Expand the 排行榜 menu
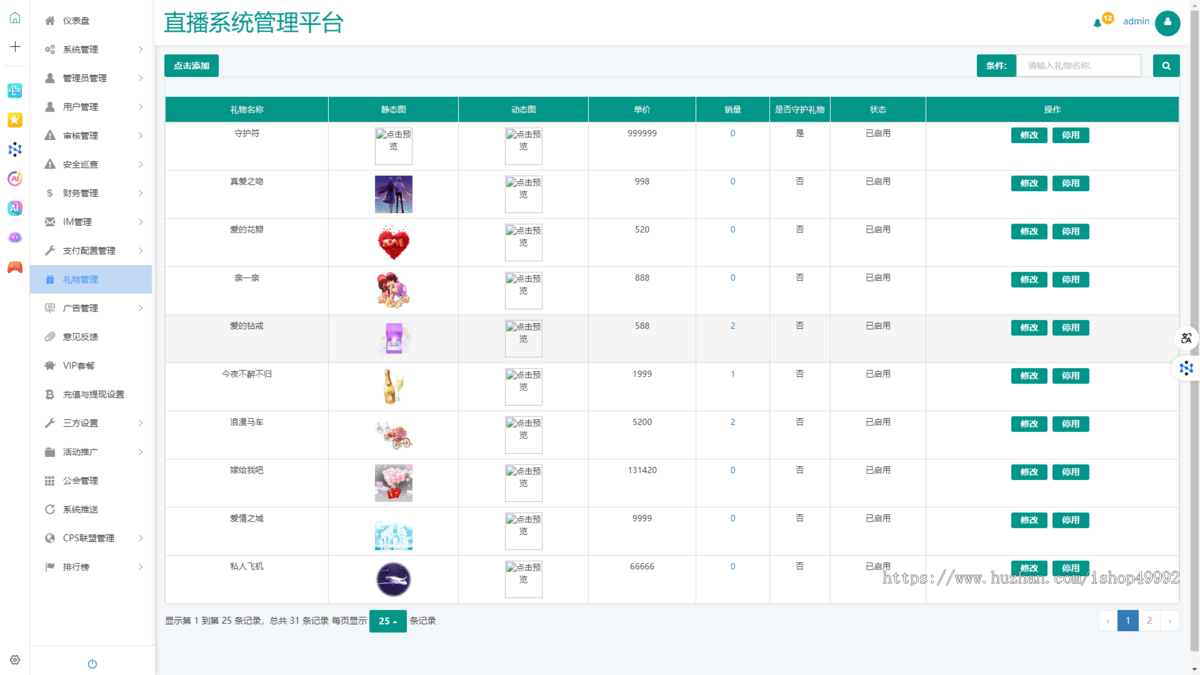This screenshot has height=675, width=1200. (91, 567)
